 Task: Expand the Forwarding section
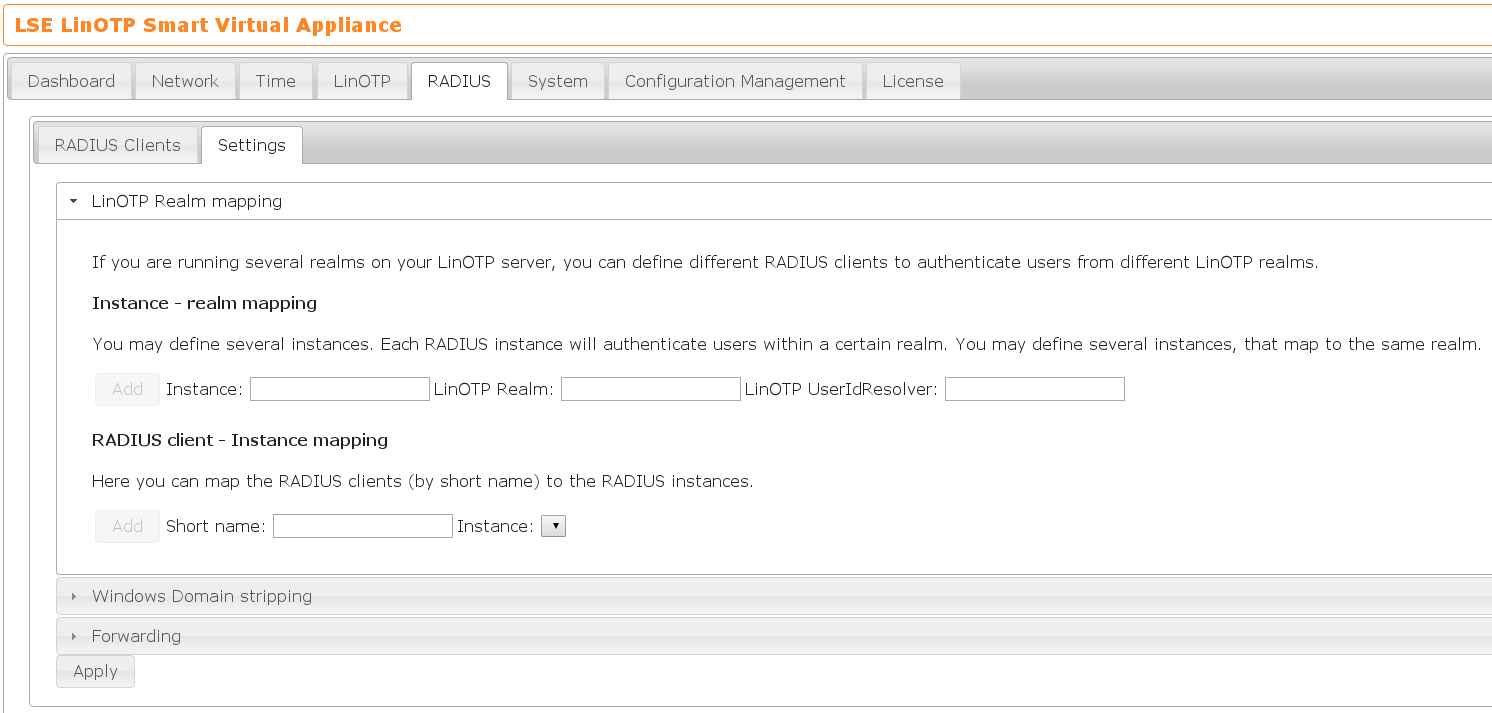pyautogui.click(x=136, y=636)
